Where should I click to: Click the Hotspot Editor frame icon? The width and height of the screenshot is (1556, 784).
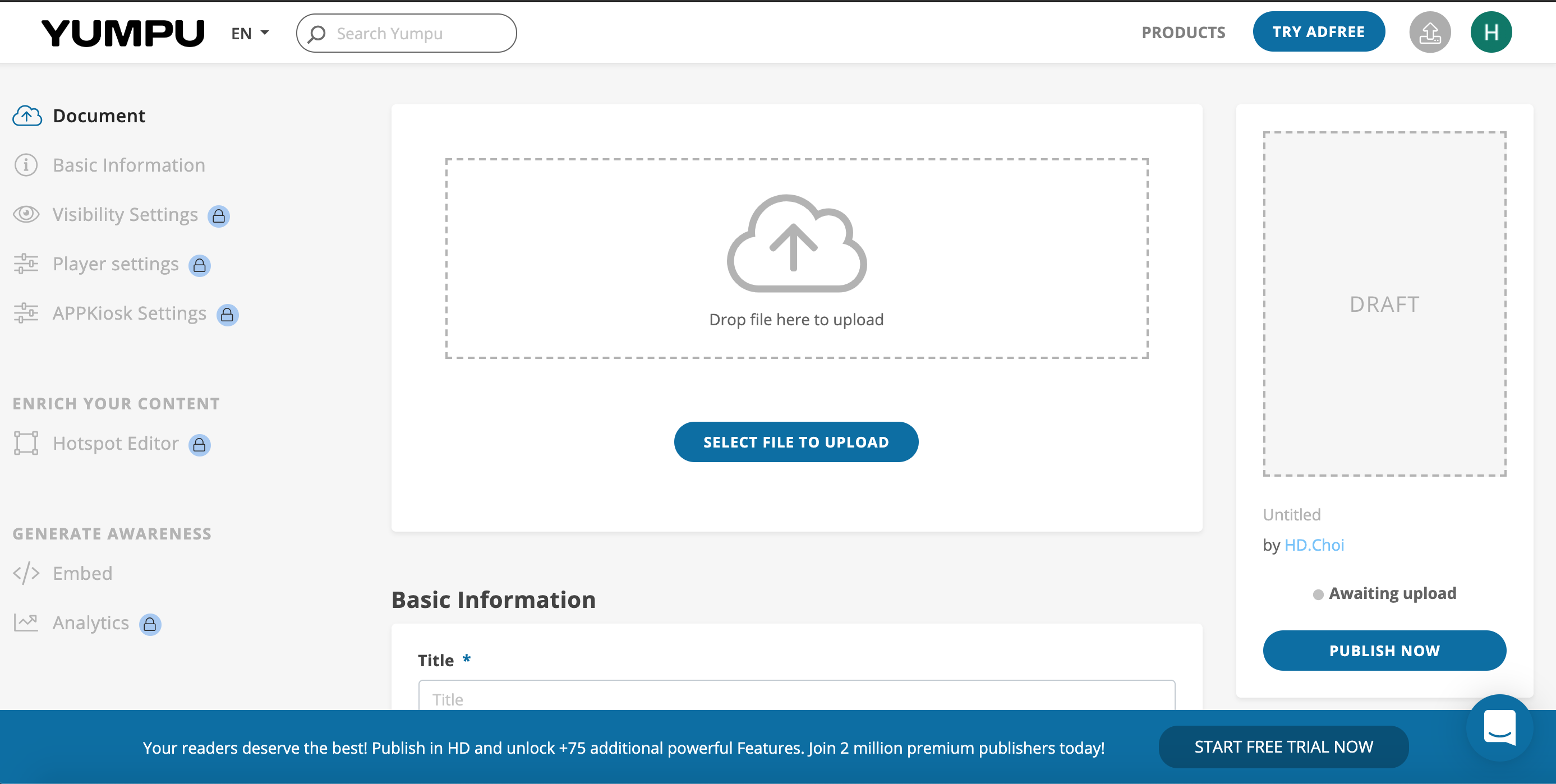pos(26,442)
